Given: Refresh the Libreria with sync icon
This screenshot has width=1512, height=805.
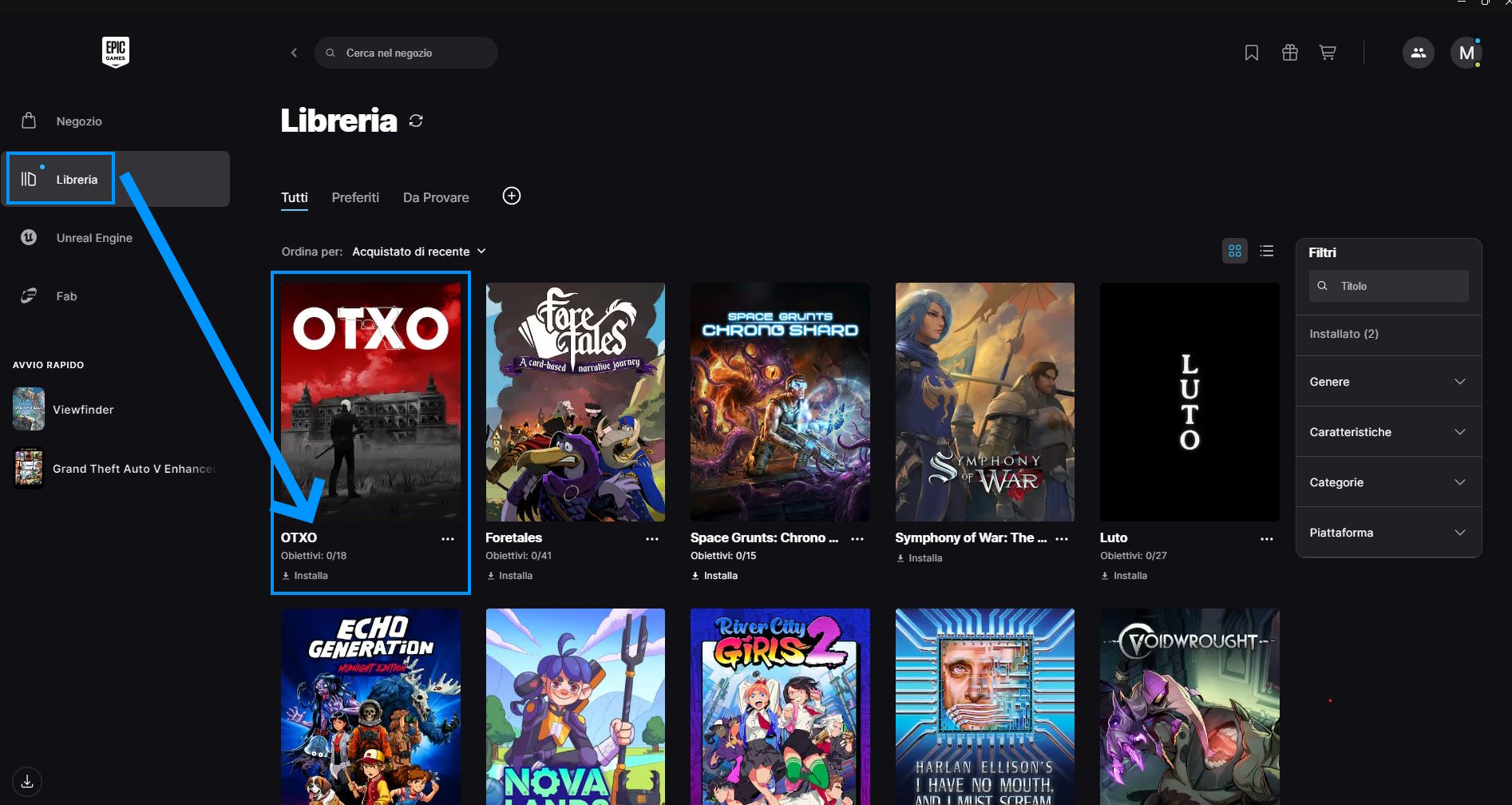Looking at the screenshot, I should pos(416,121).
